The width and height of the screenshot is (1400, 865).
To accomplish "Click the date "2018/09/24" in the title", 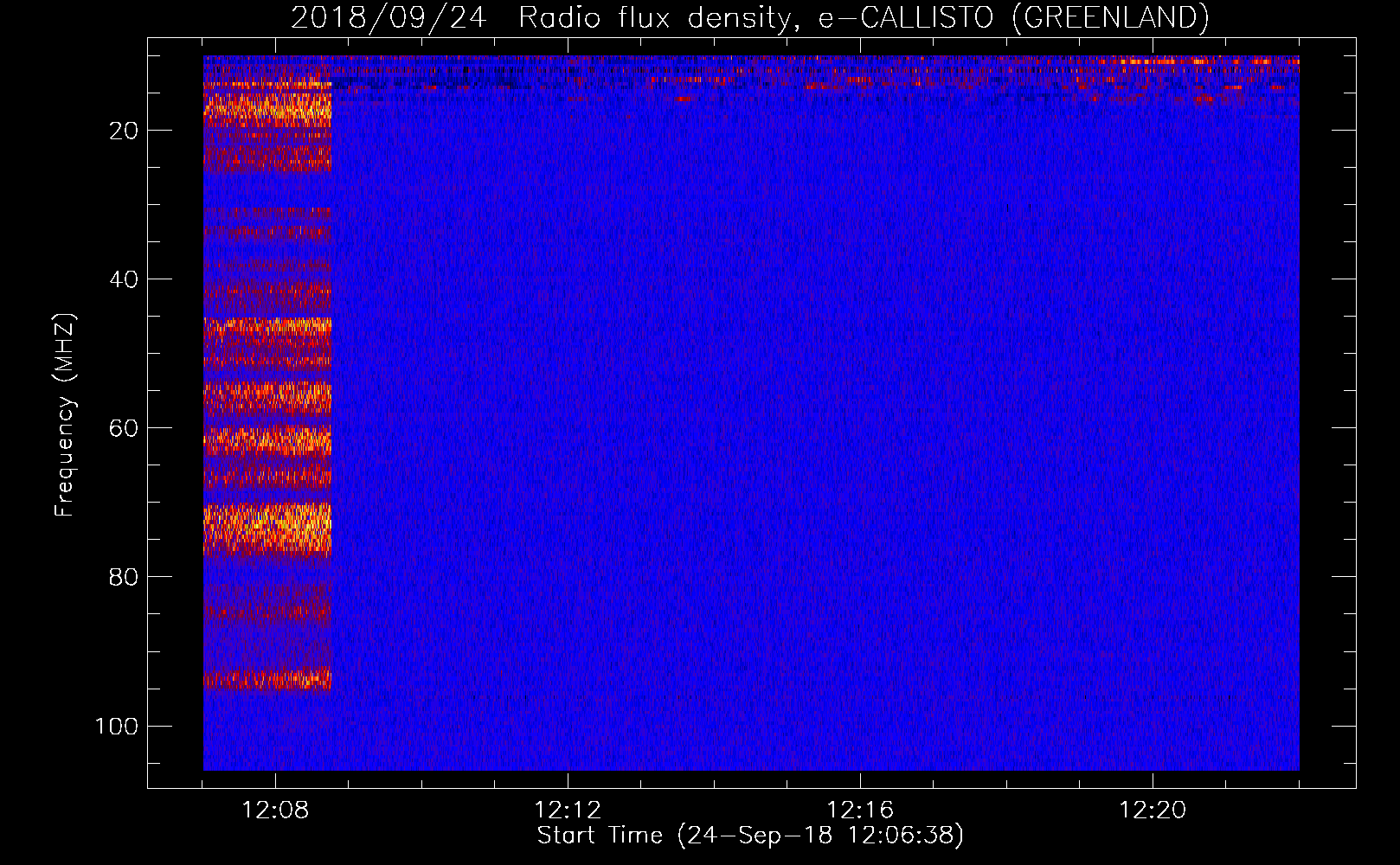I will [389, 18].
